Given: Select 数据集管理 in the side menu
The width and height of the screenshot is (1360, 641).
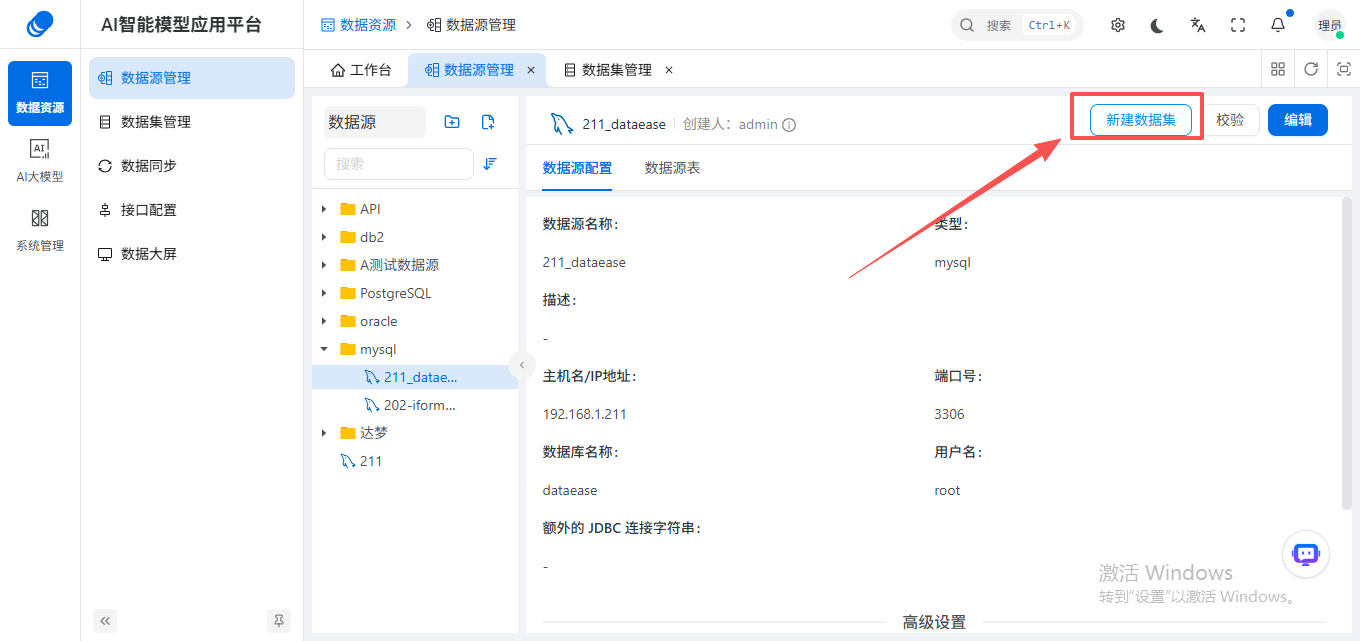Looking at the screenshot, I should pyautogui.click(x=192, y=122).
